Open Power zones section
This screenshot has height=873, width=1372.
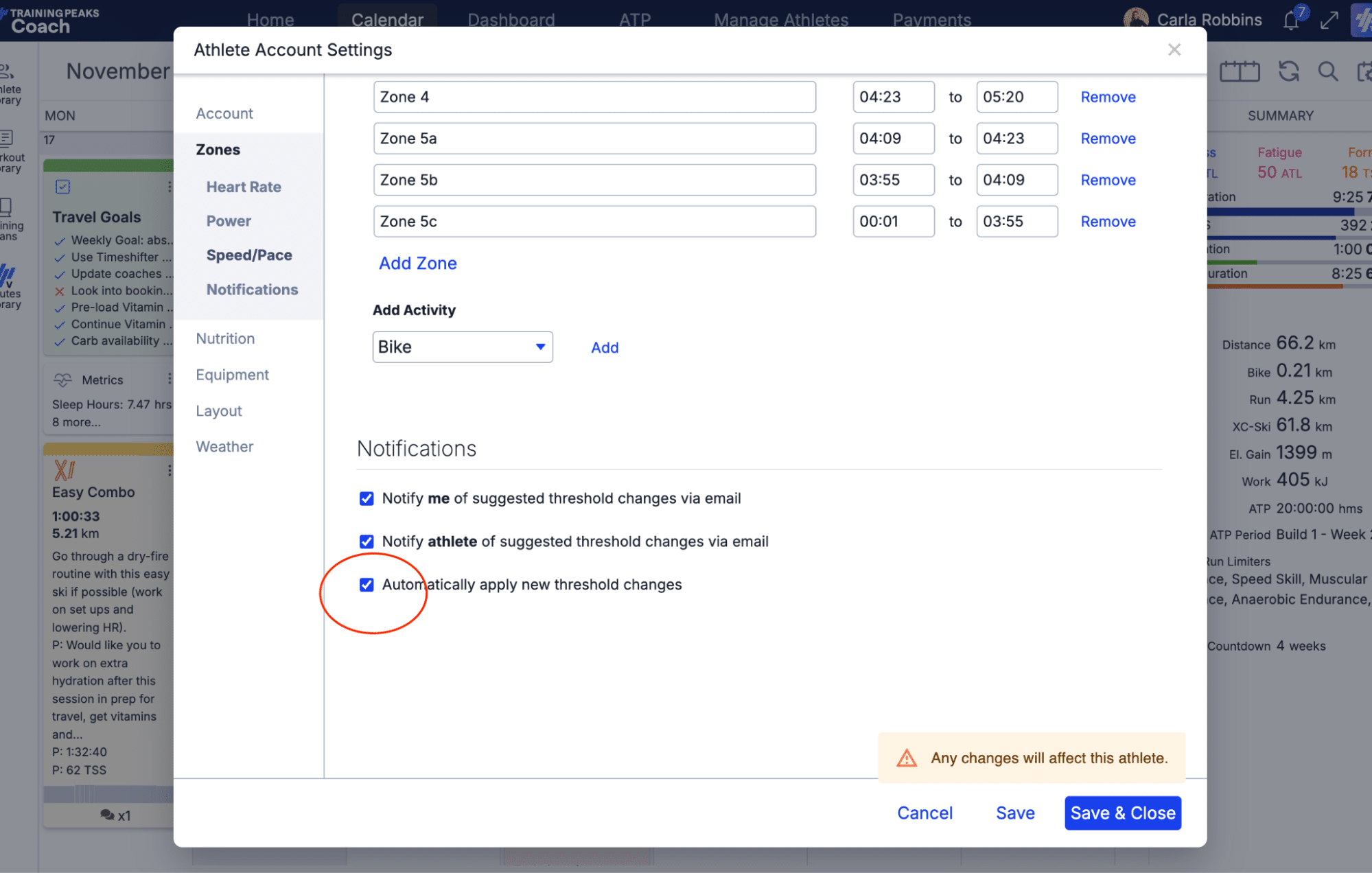pyautogui.click(x=229, y=221)
